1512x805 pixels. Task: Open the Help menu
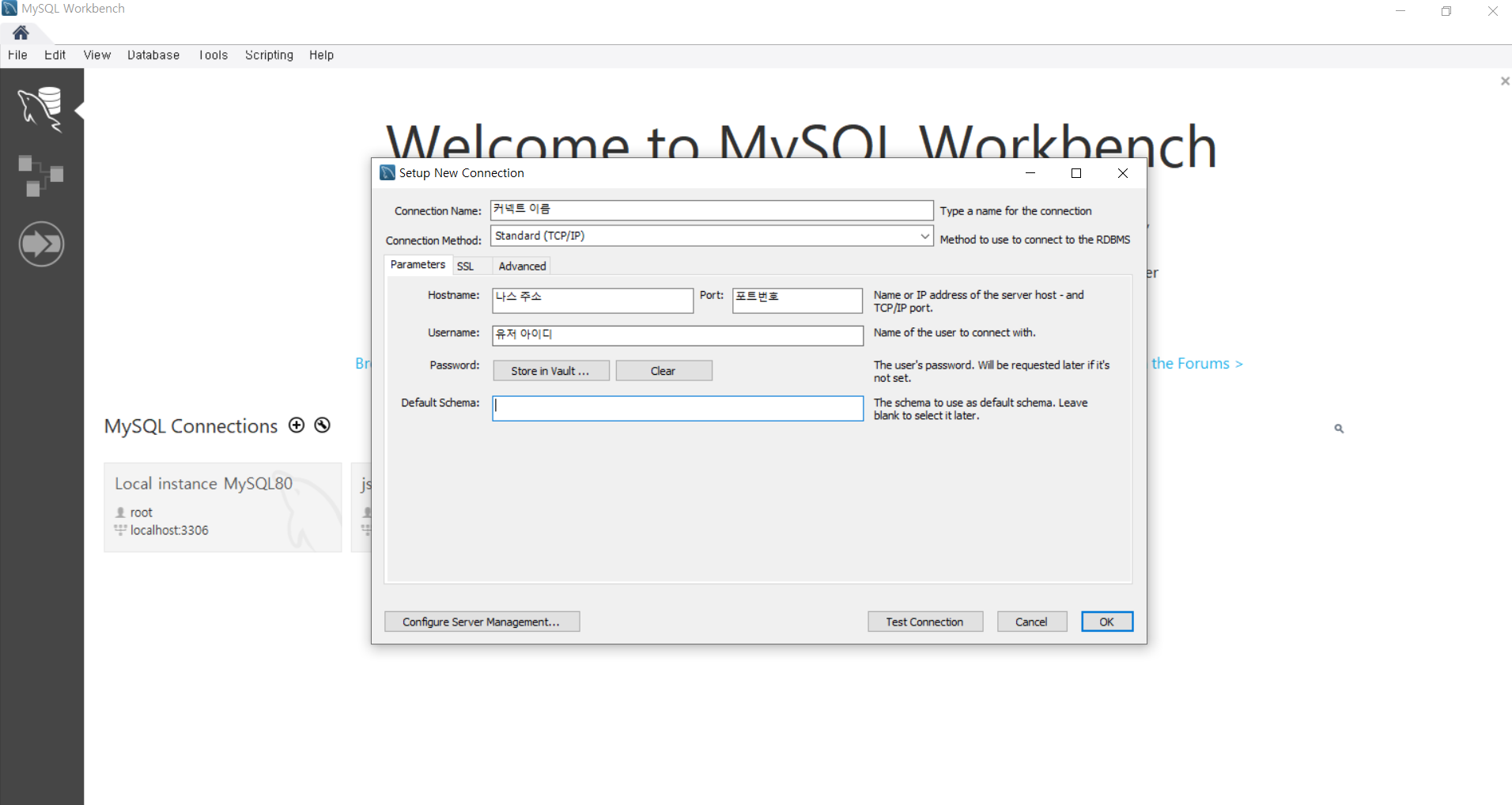coord(321,55)
